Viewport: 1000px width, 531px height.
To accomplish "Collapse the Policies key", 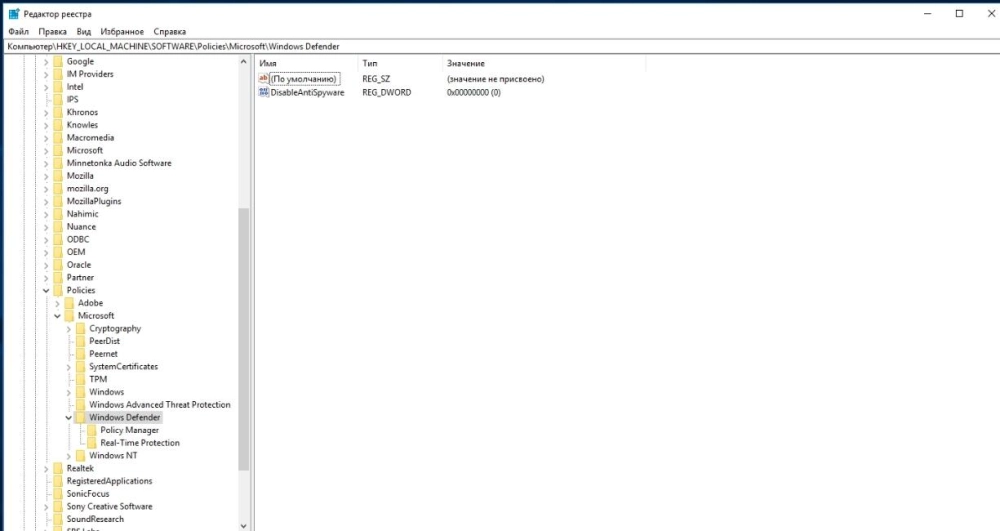I will point(46,291).
